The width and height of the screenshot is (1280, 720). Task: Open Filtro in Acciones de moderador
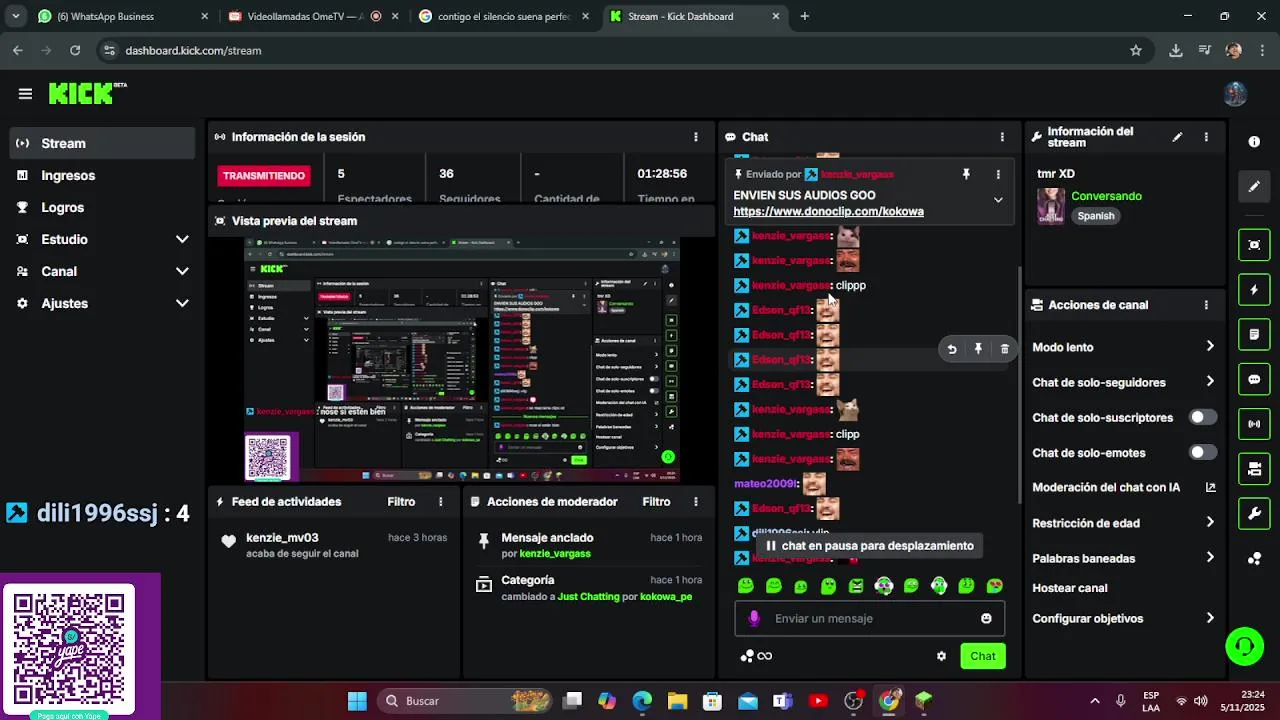(x=656, y=502)
